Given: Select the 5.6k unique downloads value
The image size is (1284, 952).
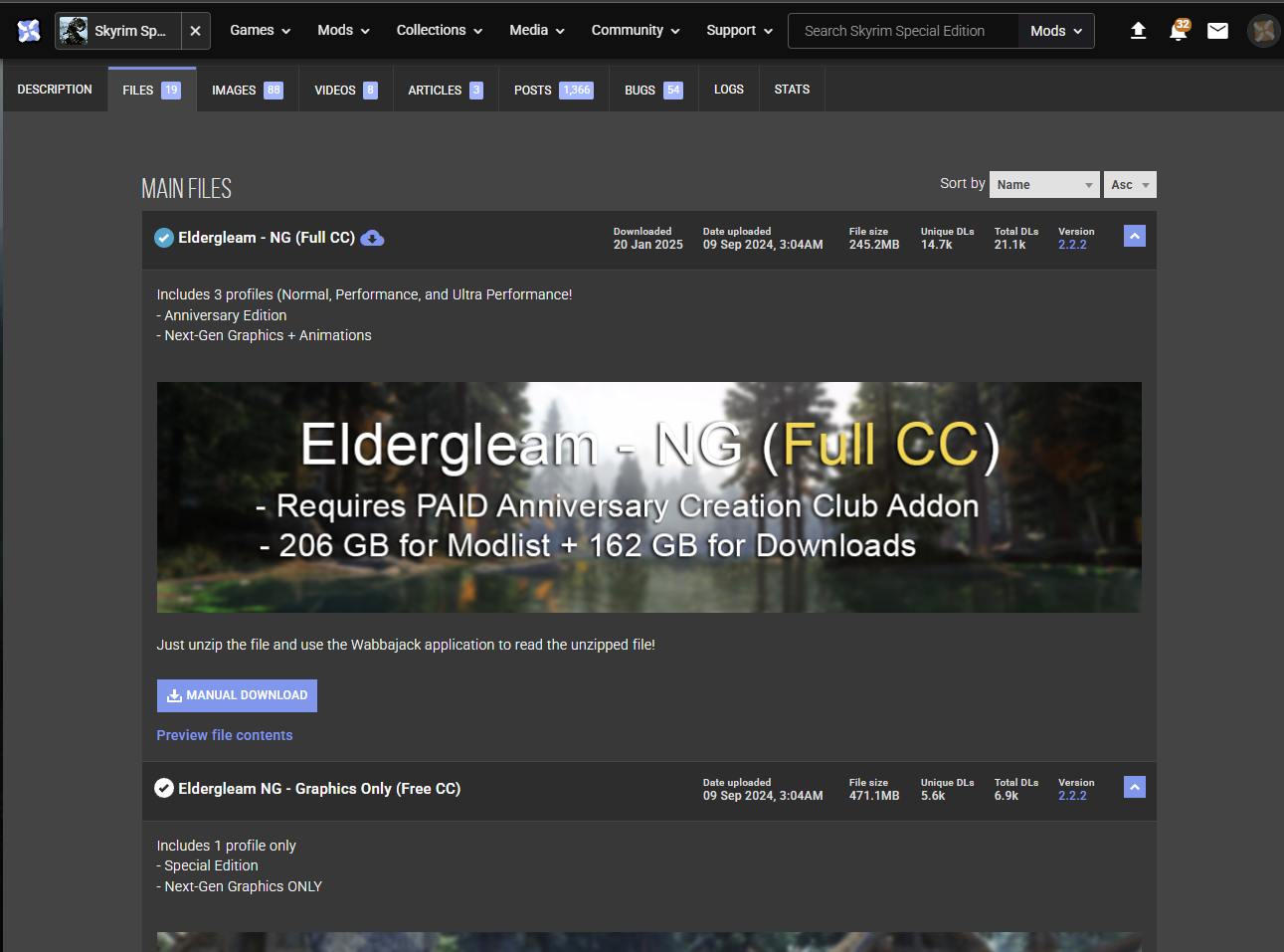Looking at the screenshot, I should (933, 796).
